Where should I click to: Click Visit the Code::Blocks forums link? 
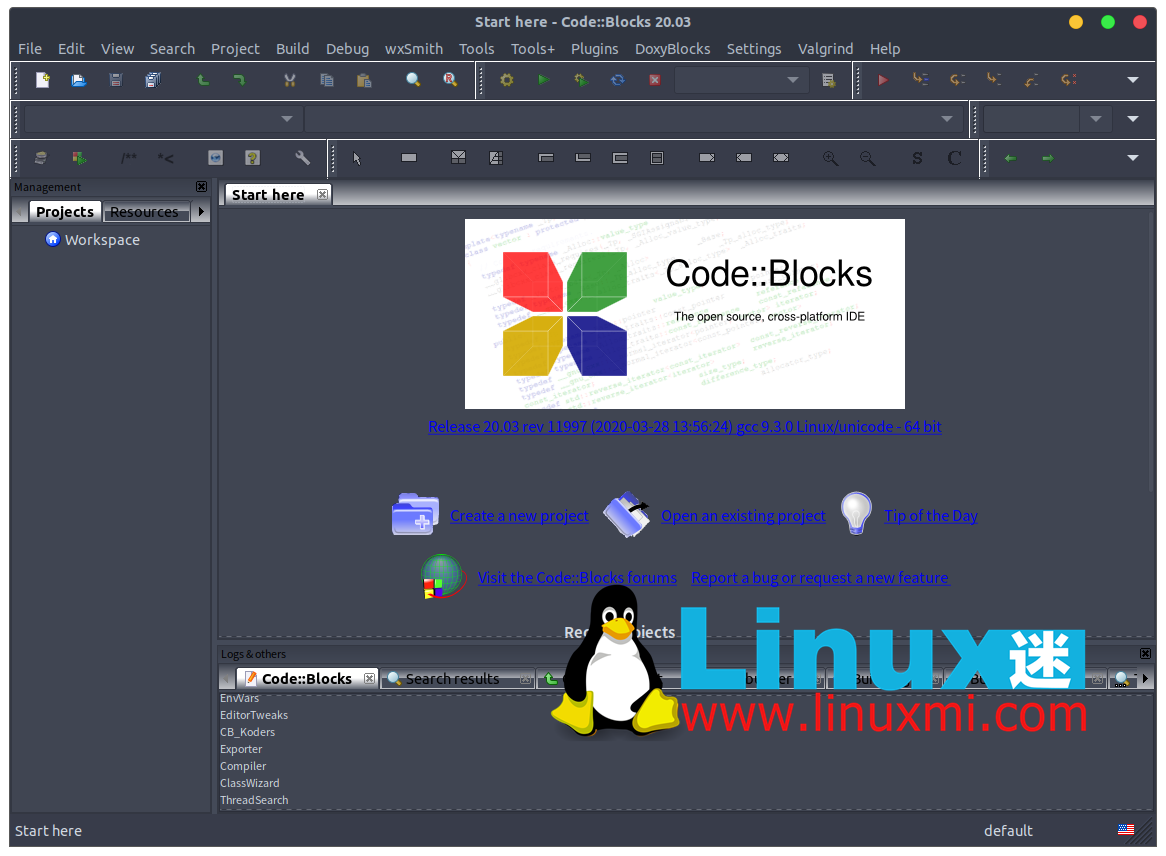tap(577, 577)
